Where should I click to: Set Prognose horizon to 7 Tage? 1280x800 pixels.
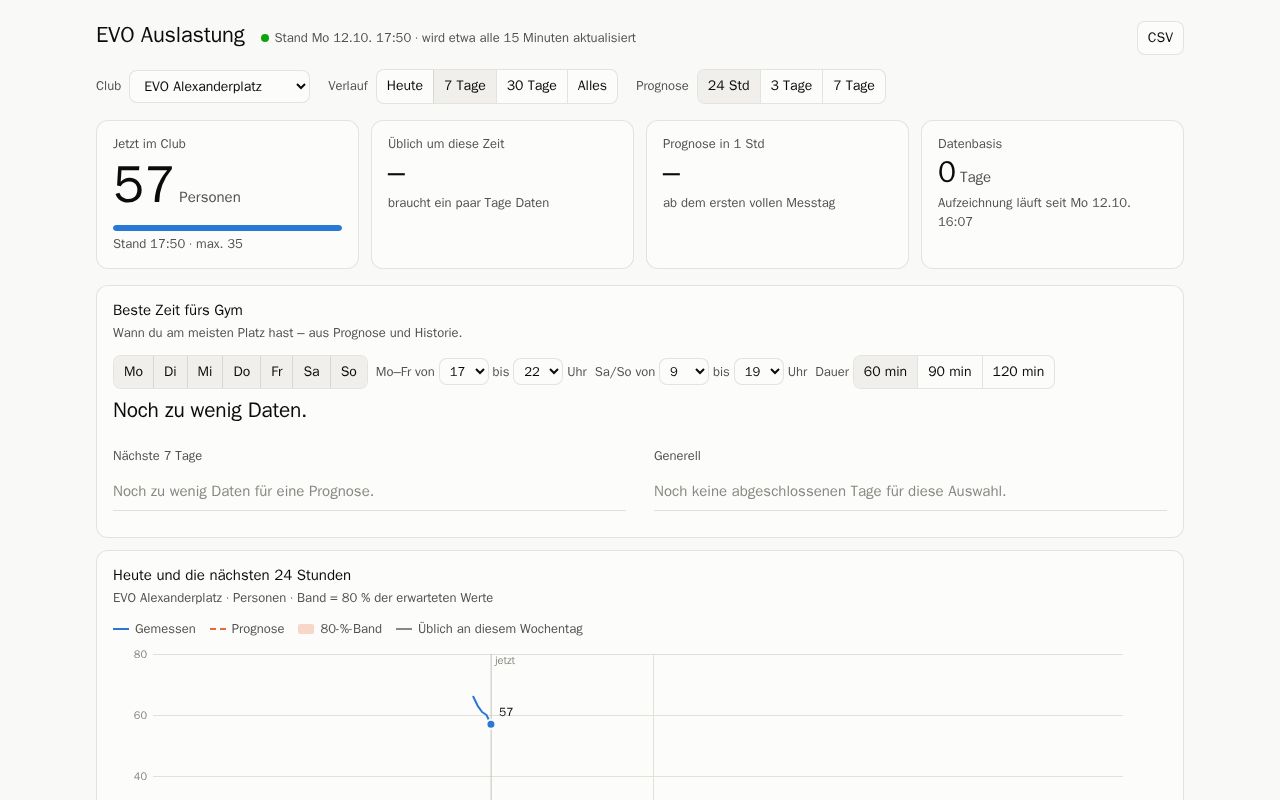tap(854, 86)
